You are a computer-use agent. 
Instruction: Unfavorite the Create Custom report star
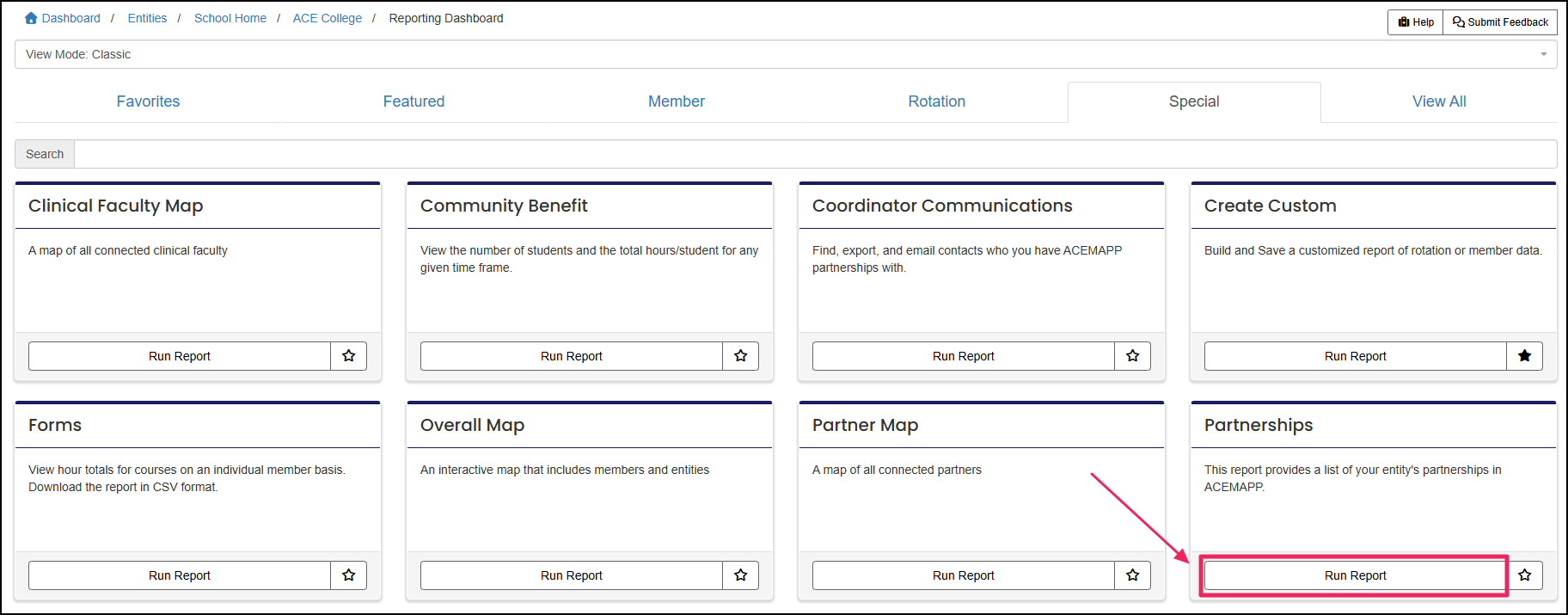1525,356
